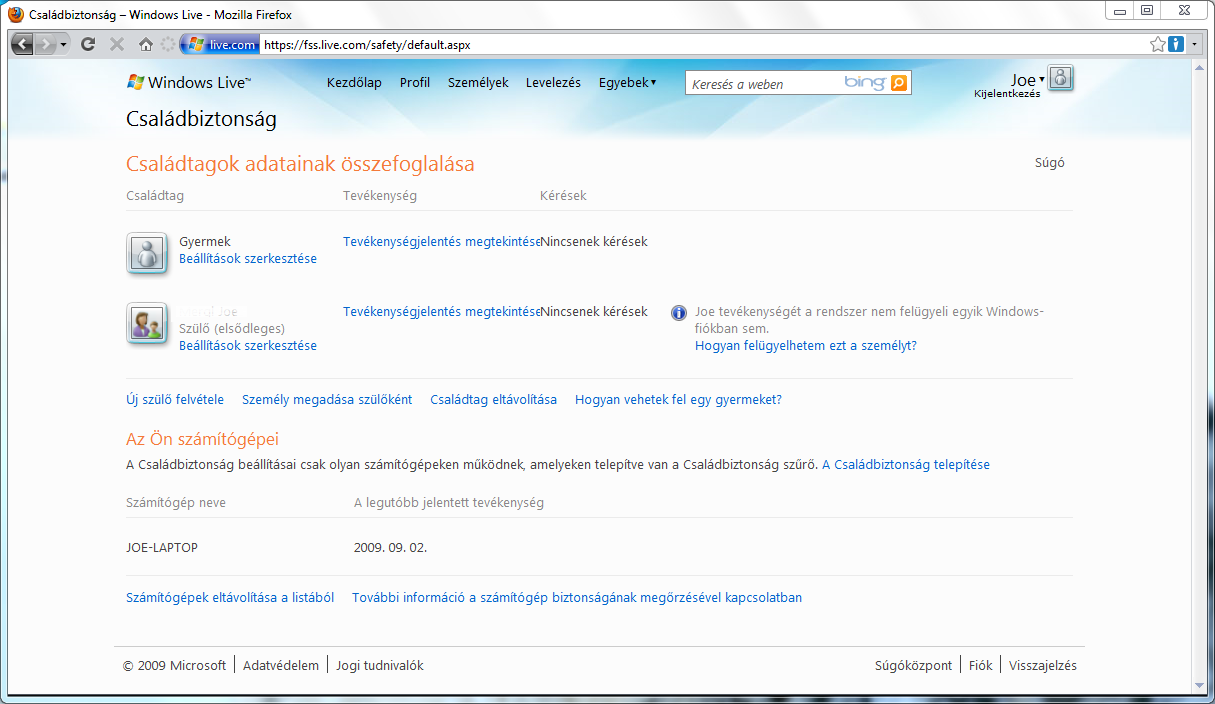Click the Számítógép neve column header
This screenshot has width=1215, height=704.
176,503
